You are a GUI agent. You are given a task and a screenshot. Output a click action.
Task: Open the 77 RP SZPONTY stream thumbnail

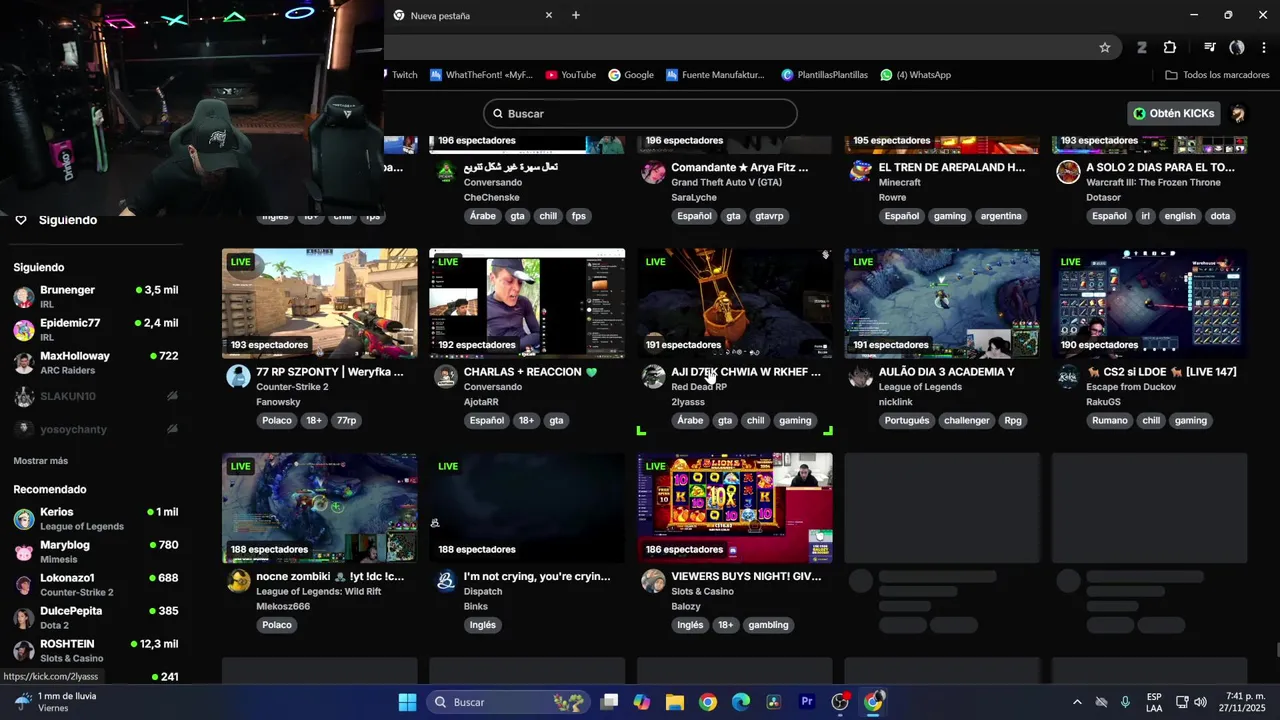click(x=320, y=303)
